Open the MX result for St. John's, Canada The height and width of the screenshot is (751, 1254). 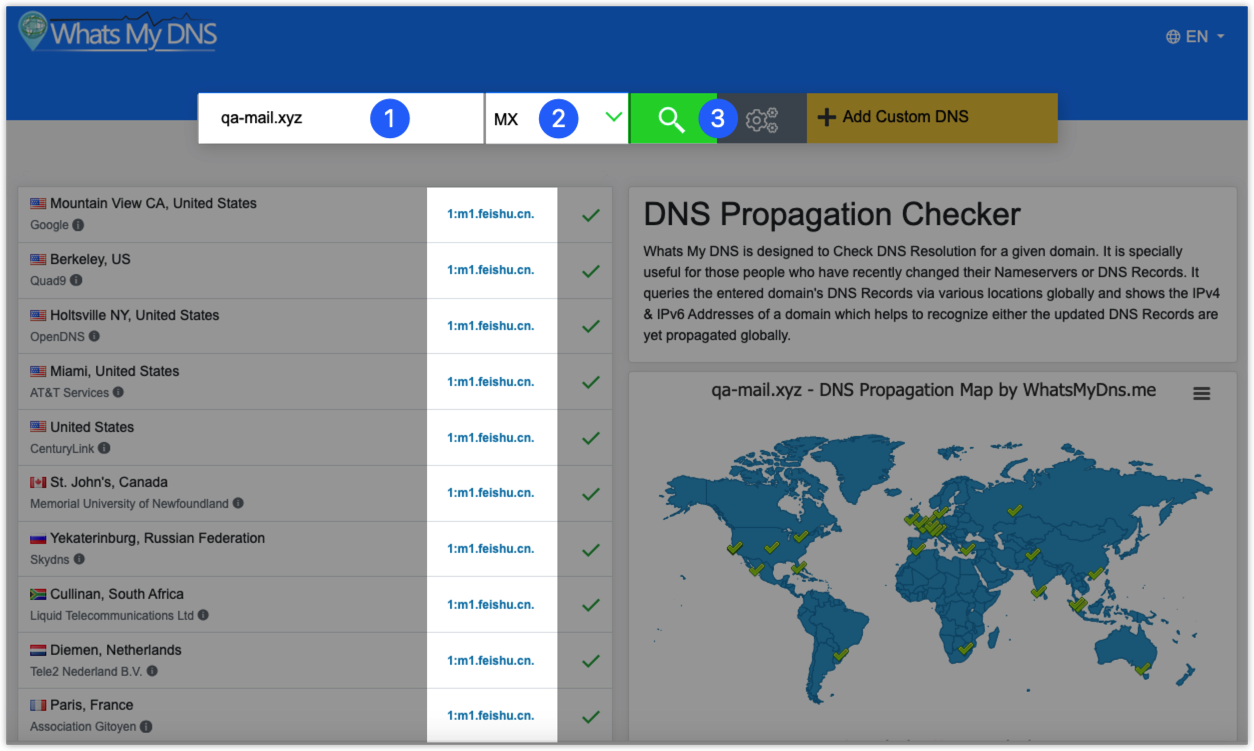491,493
